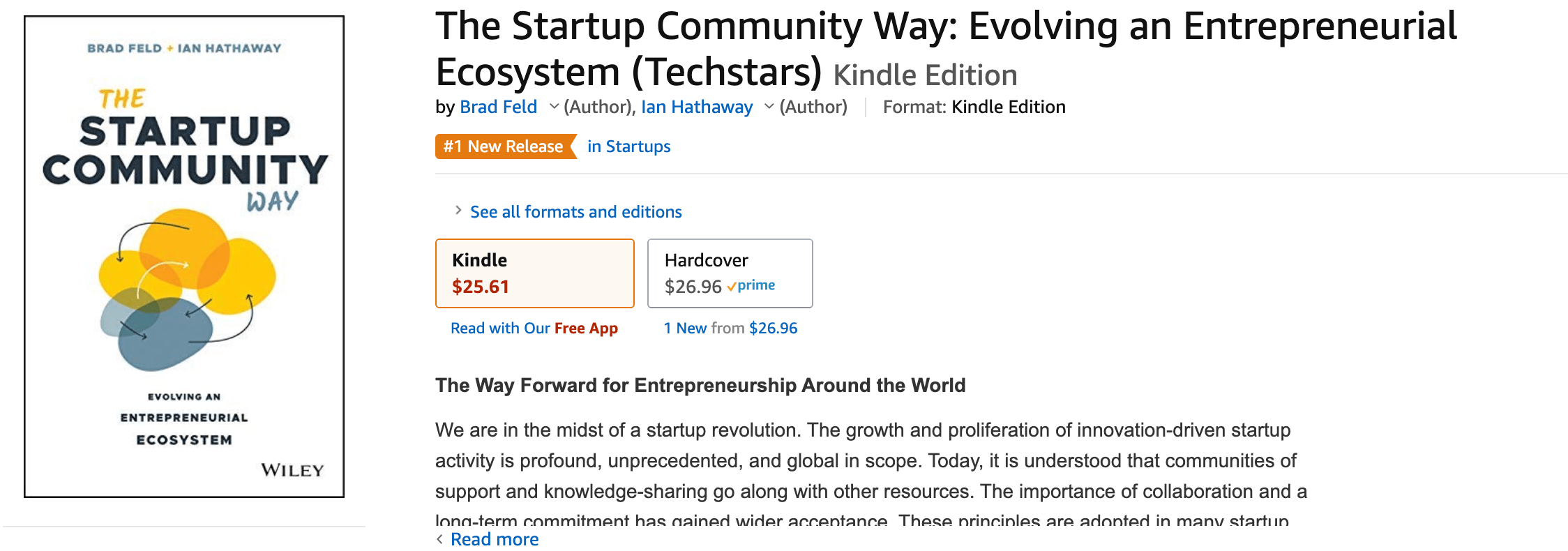The image size is (1568, 551).
Task: Expand dropdown arrow next to Brad Feld
Action: [554, 107]
